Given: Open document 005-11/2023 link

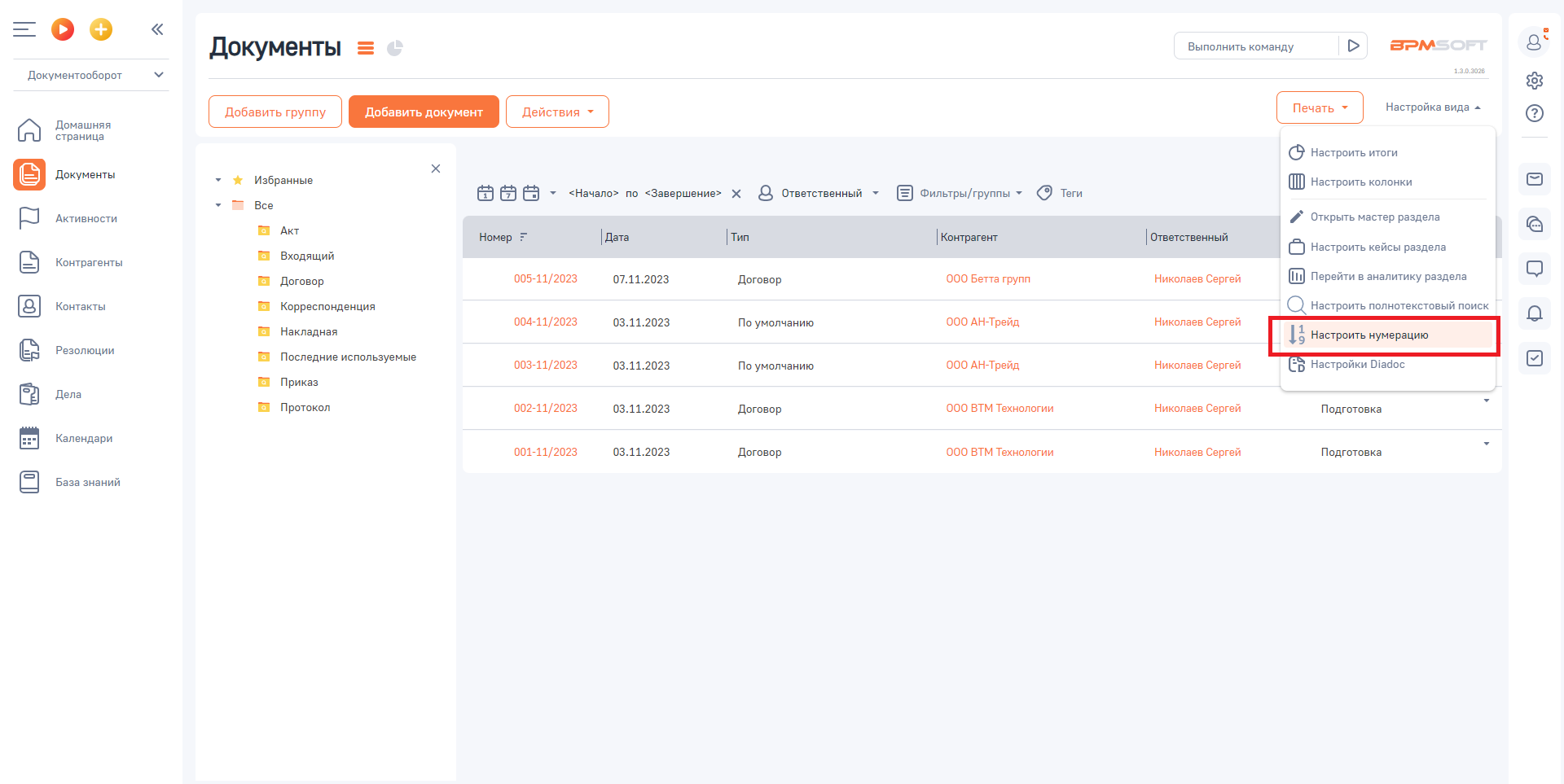Looking at the screenshot, I should click(546, 278).
